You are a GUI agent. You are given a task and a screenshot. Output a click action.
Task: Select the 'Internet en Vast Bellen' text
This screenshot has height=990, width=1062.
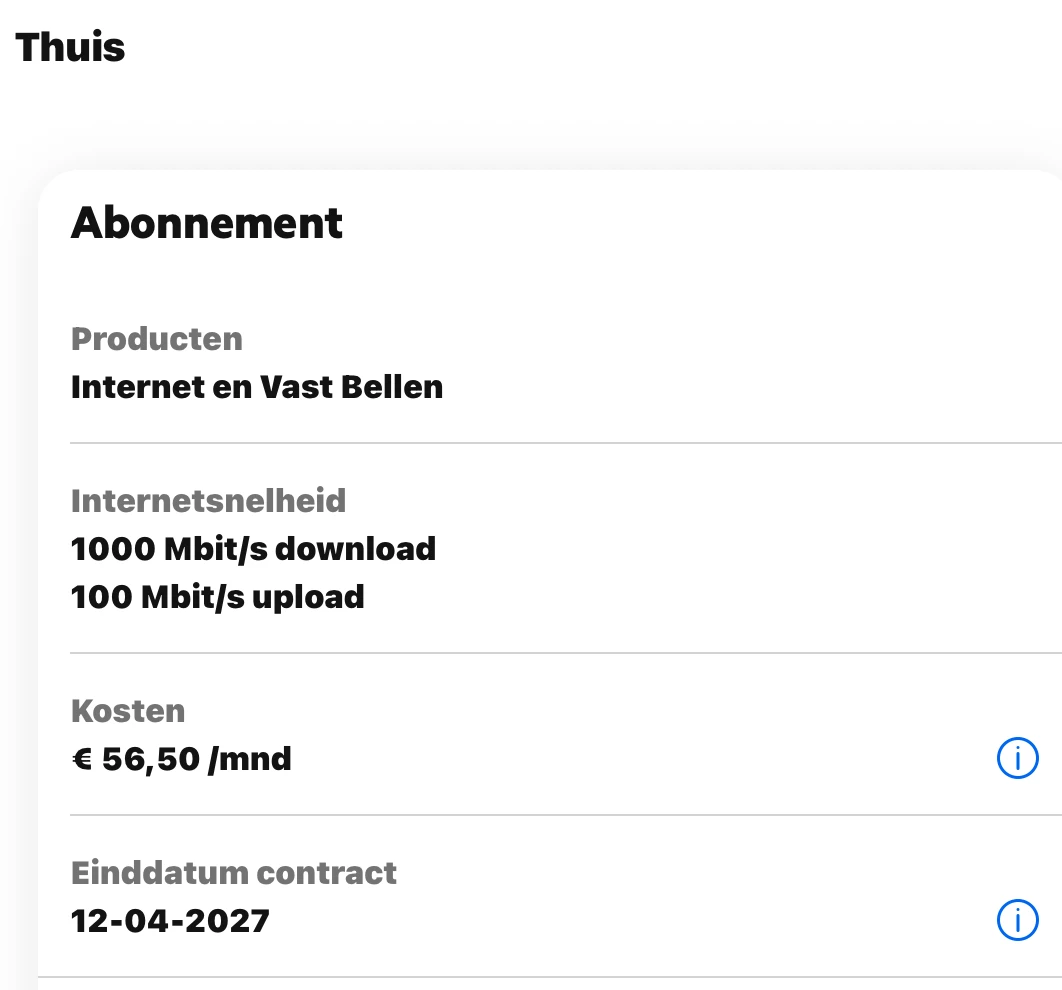257,387
